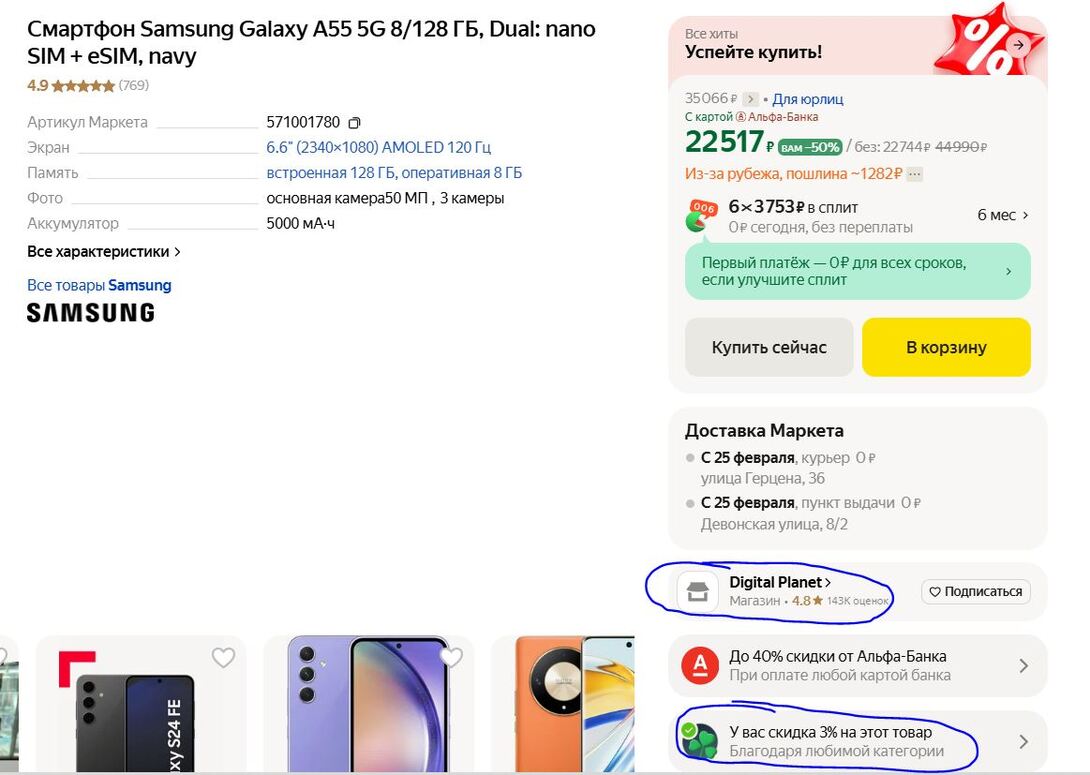Expand the Alfa-Bank 40% discount offer

[x=1023, y=666]
